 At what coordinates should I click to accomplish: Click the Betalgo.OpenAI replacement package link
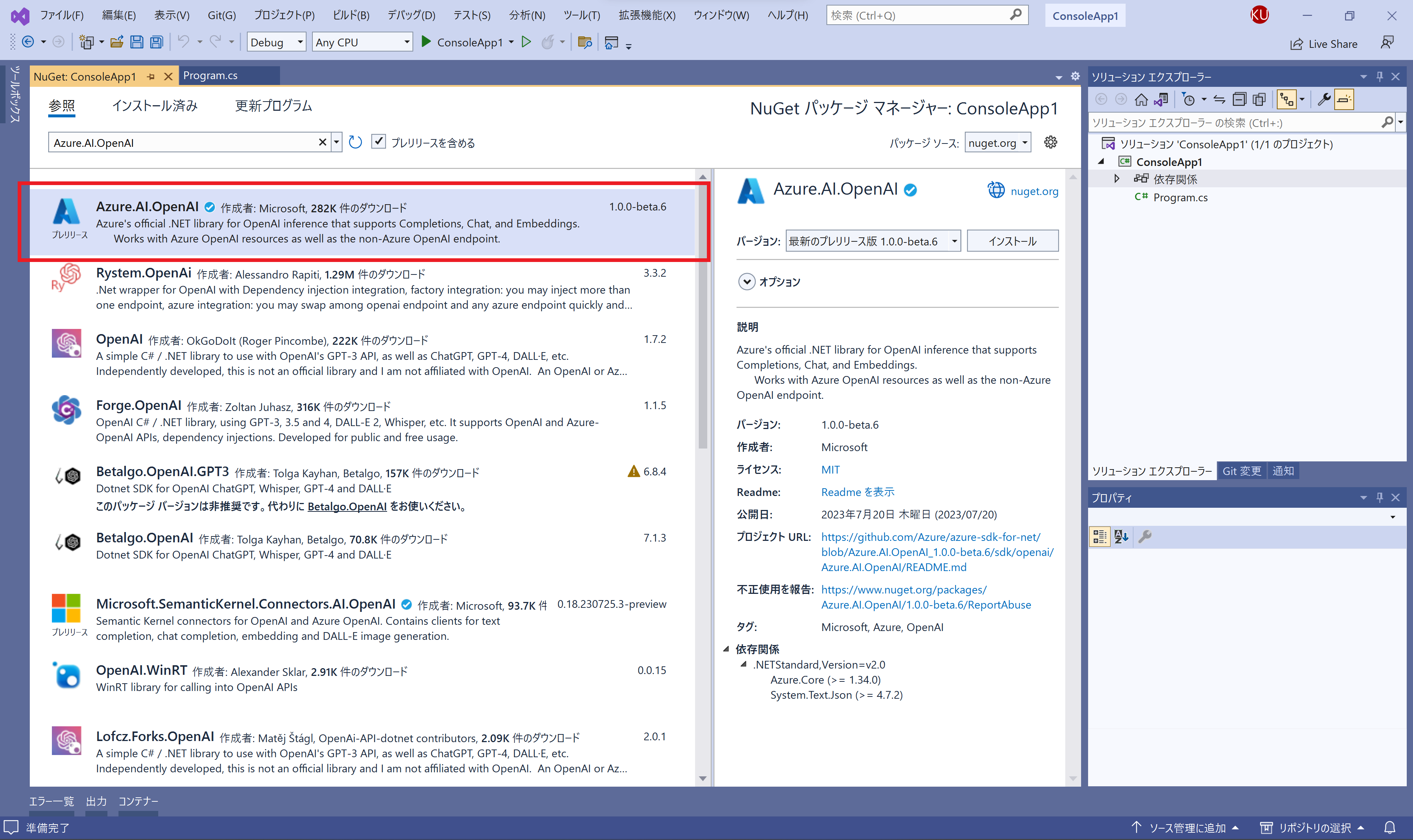click(x=347, y=506)
